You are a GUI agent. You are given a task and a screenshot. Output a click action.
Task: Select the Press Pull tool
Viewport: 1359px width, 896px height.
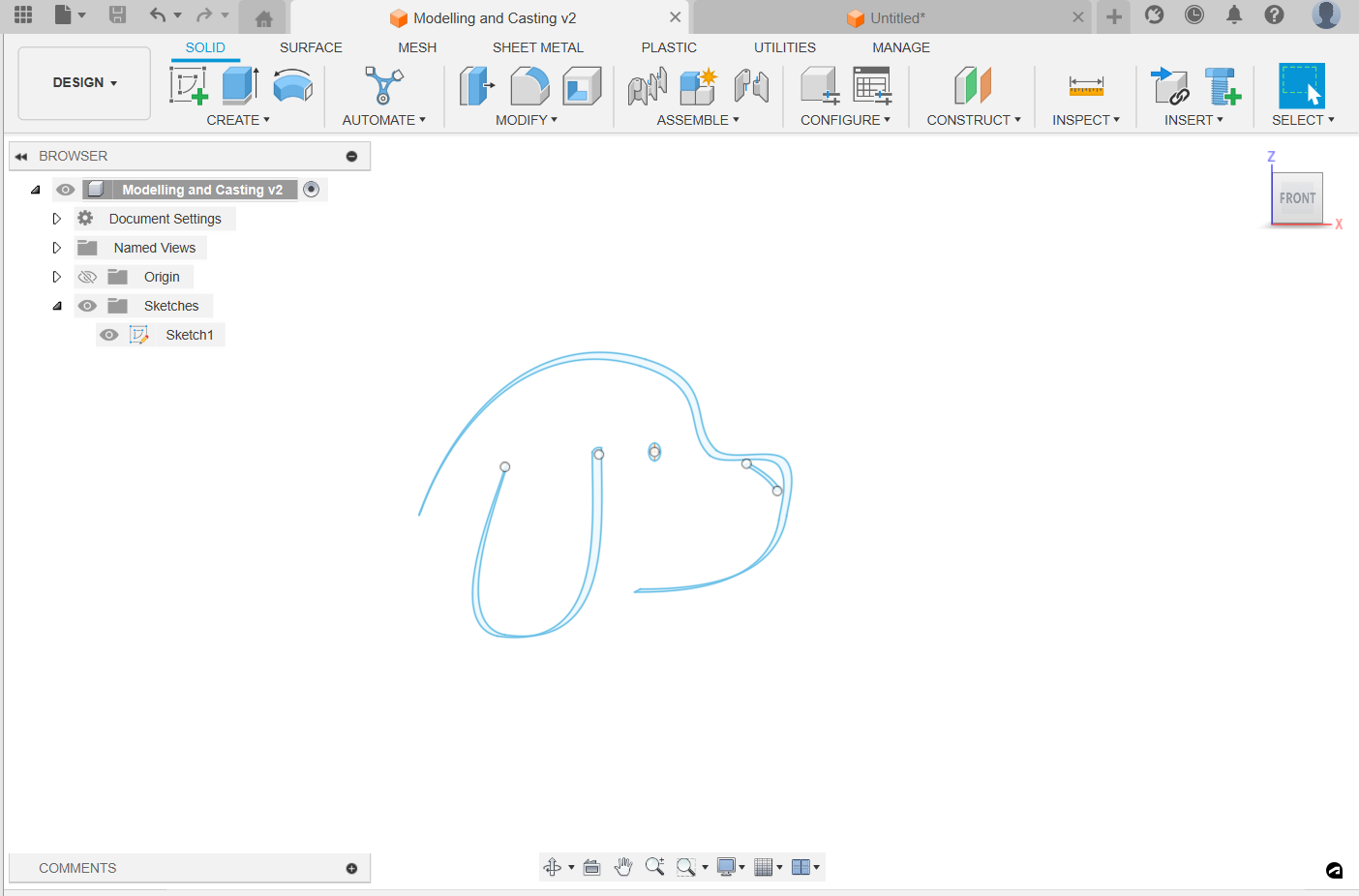[476, 85]
